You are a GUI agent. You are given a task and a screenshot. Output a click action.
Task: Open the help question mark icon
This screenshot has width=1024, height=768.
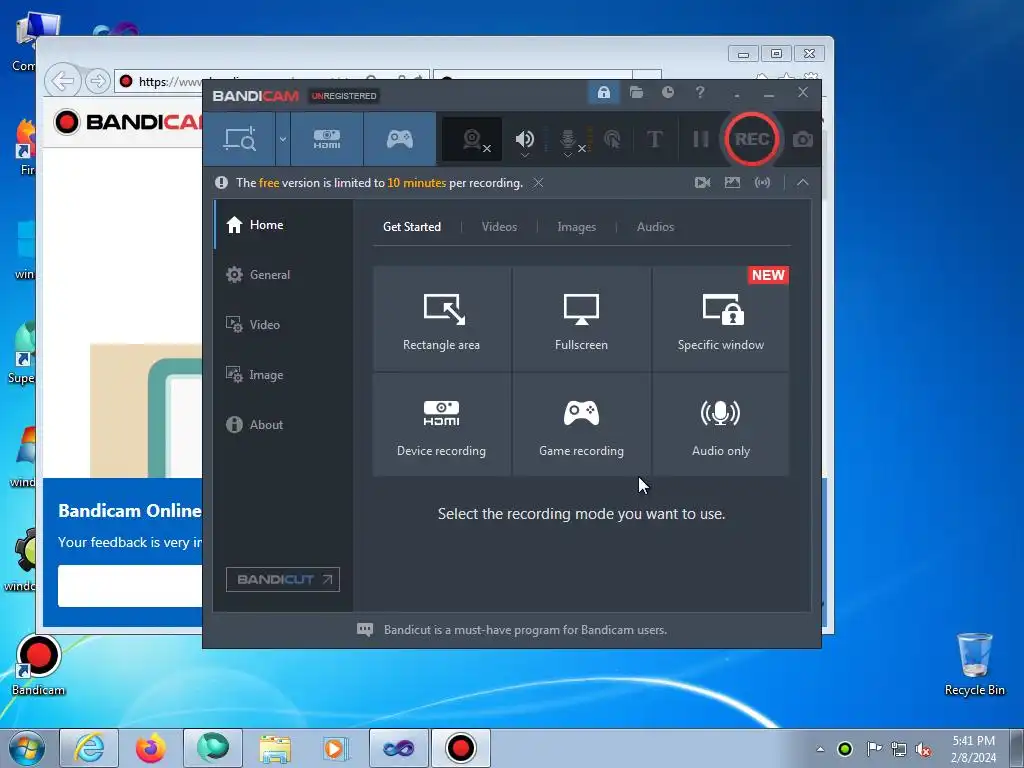coord(700,93)
